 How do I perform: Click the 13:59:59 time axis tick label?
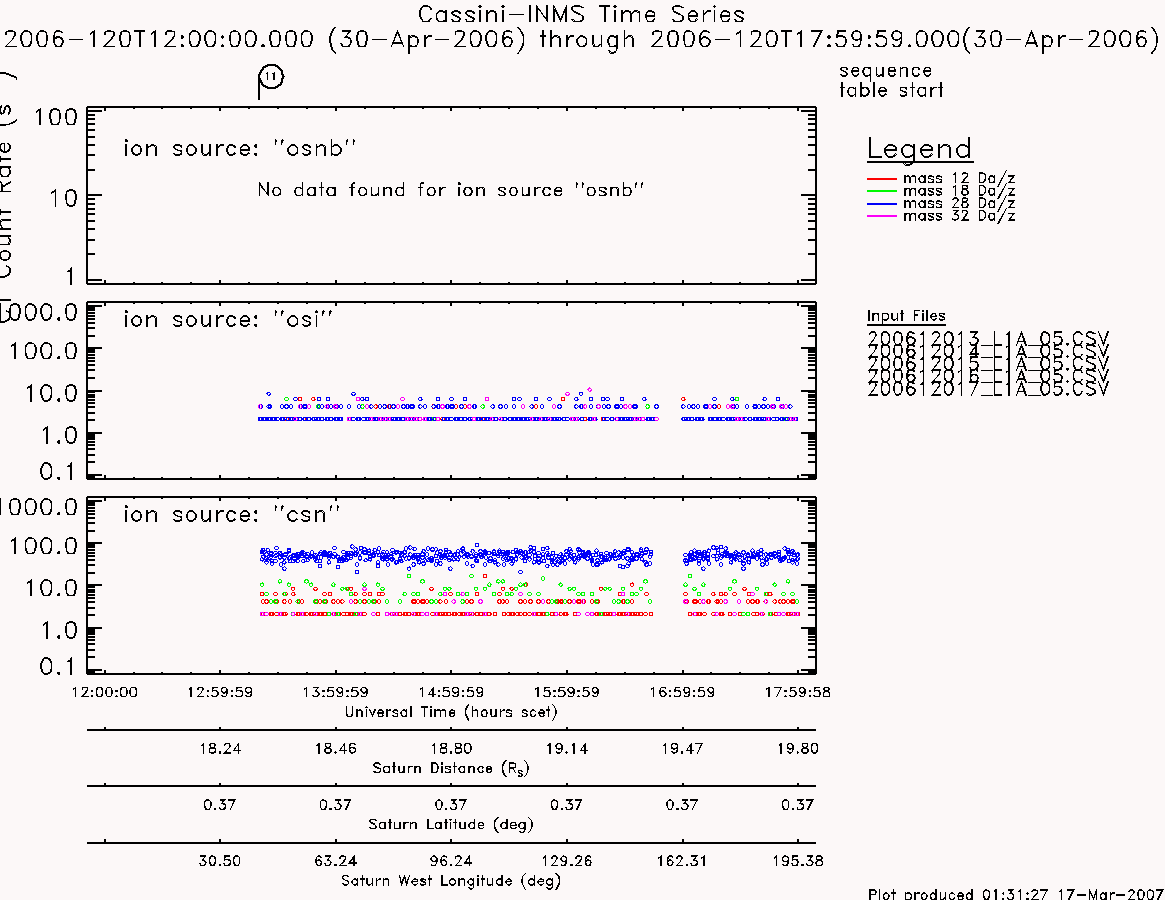coord(335,692)
